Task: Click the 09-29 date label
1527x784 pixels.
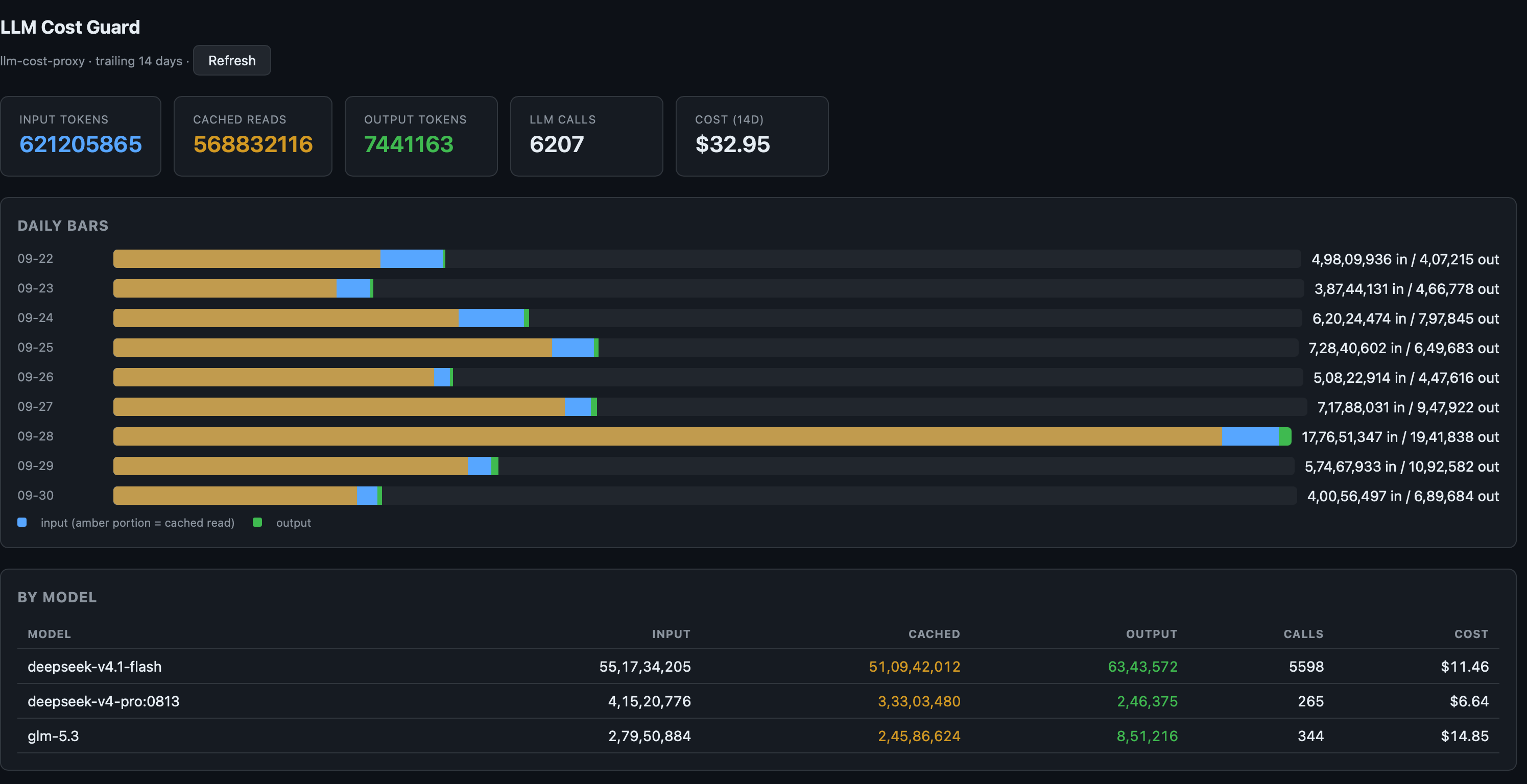Action: [x=36, y=467]
